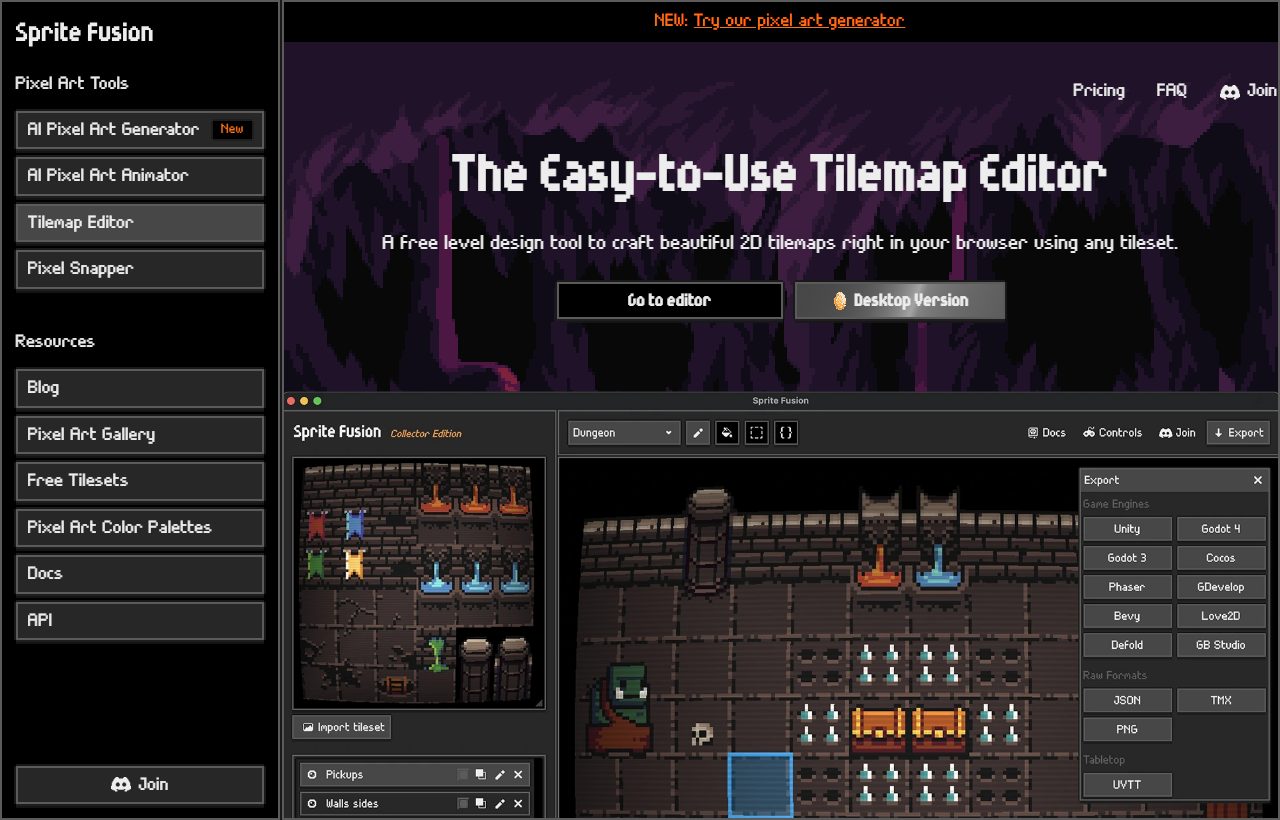Viewport: 1280px width, 820px height.
Task: Open Controls in the editor toolbar
Action: (1112, 433)
